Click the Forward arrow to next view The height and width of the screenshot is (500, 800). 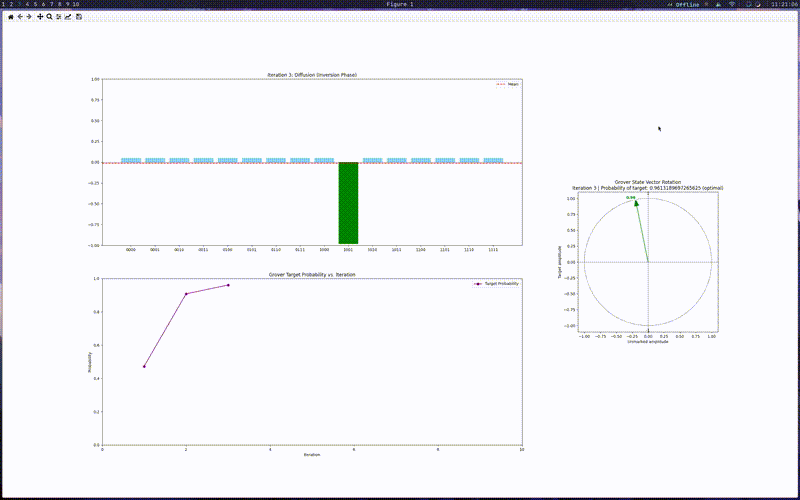tap(29, 17)
